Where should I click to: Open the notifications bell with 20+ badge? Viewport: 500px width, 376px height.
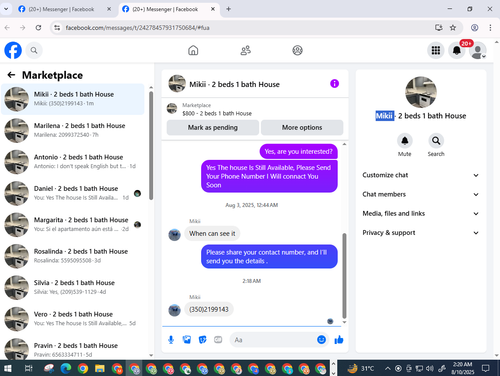pos(457,50)
